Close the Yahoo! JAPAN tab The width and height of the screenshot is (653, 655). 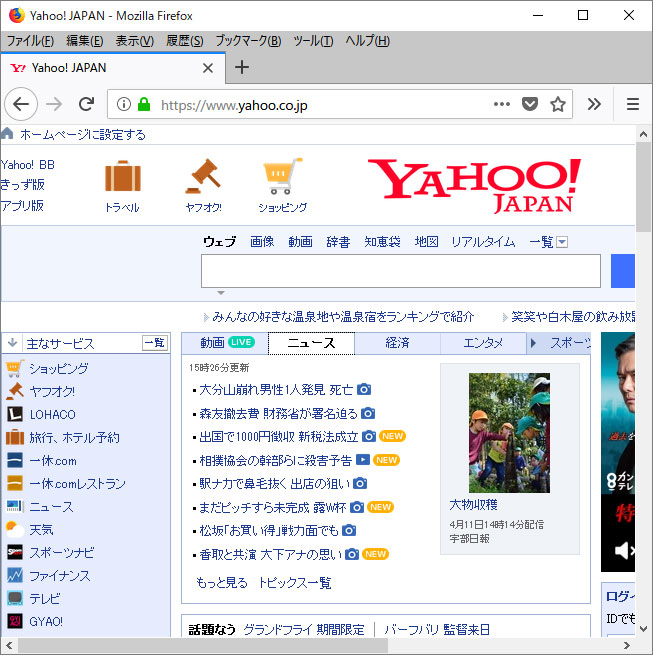pos(208,68)
